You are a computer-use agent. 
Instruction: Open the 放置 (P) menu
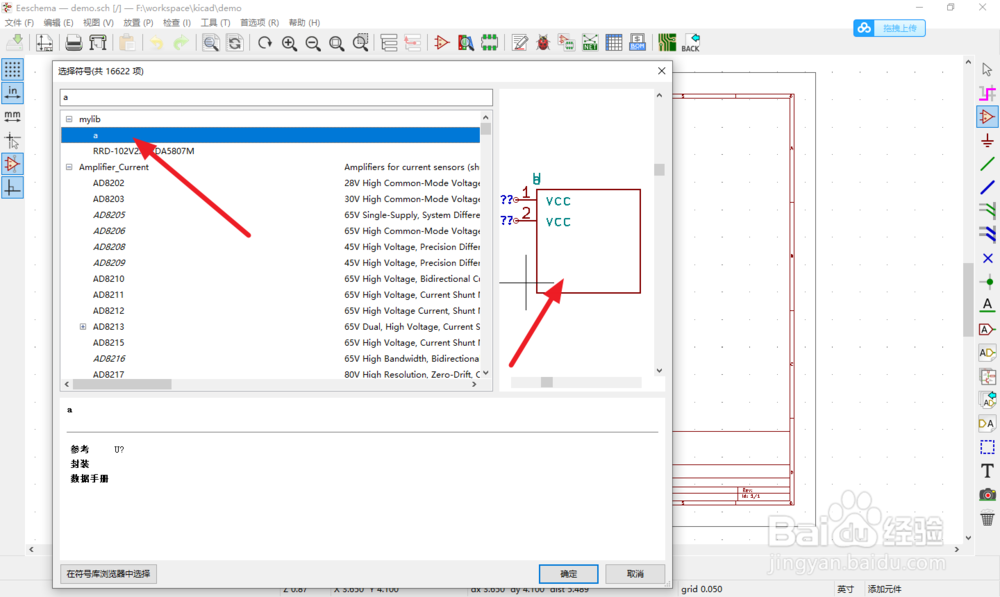138,22
